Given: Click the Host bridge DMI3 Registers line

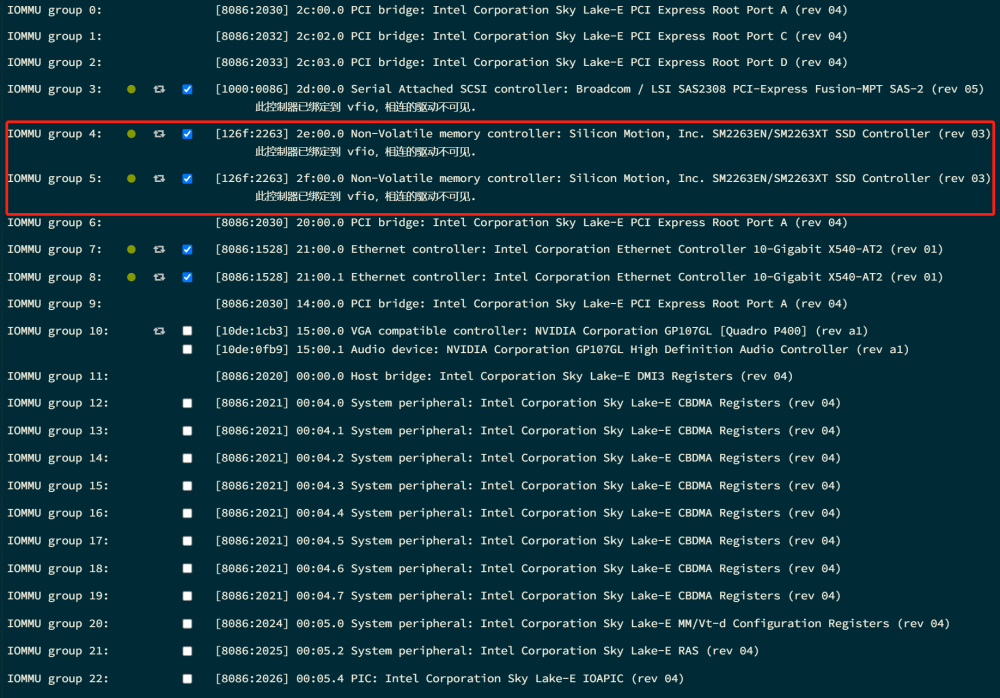Looking at the screenshot, I should (x=504, y=376).
